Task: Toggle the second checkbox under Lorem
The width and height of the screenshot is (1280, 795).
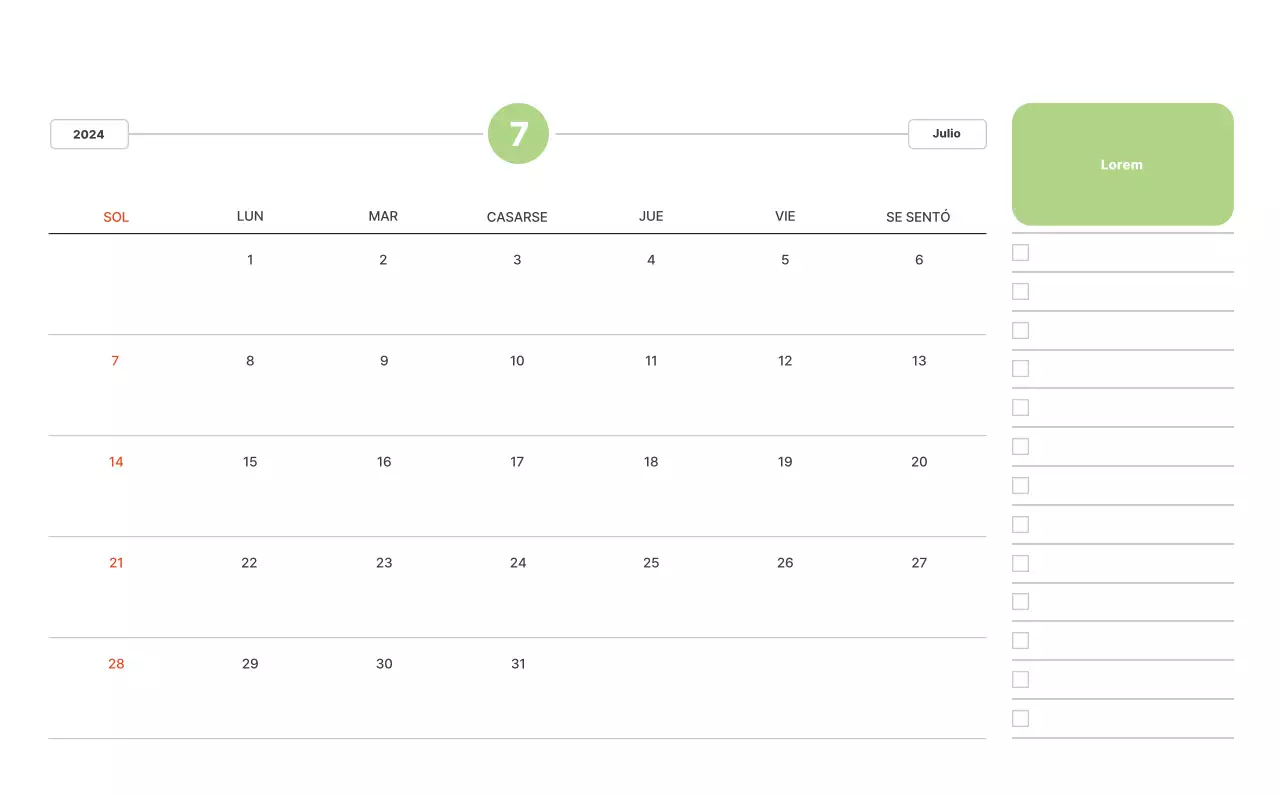Action: pos(1020,291)
